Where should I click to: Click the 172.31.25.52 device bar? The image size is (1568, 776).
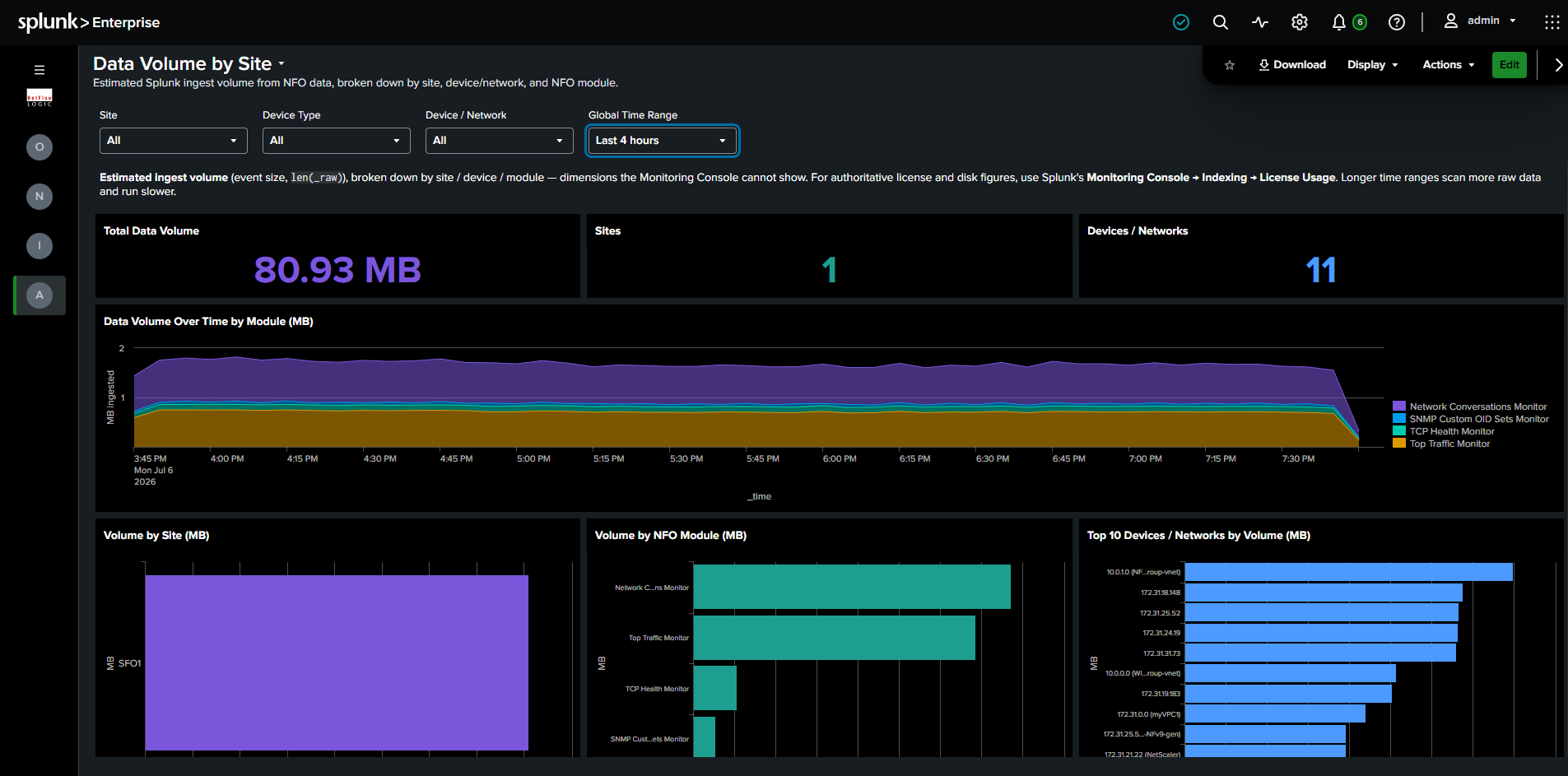1321,612
